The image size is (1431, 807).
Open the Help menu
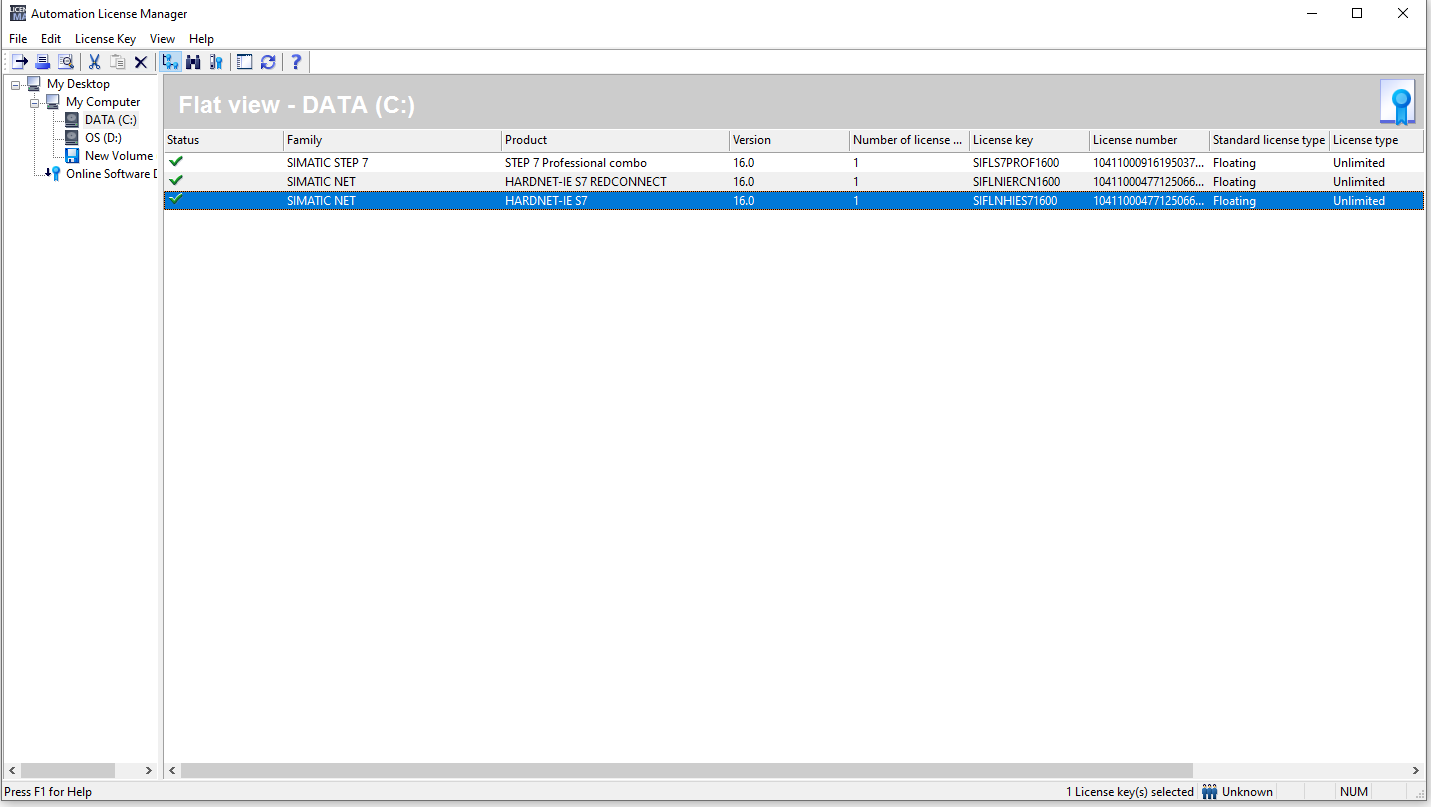201,39
